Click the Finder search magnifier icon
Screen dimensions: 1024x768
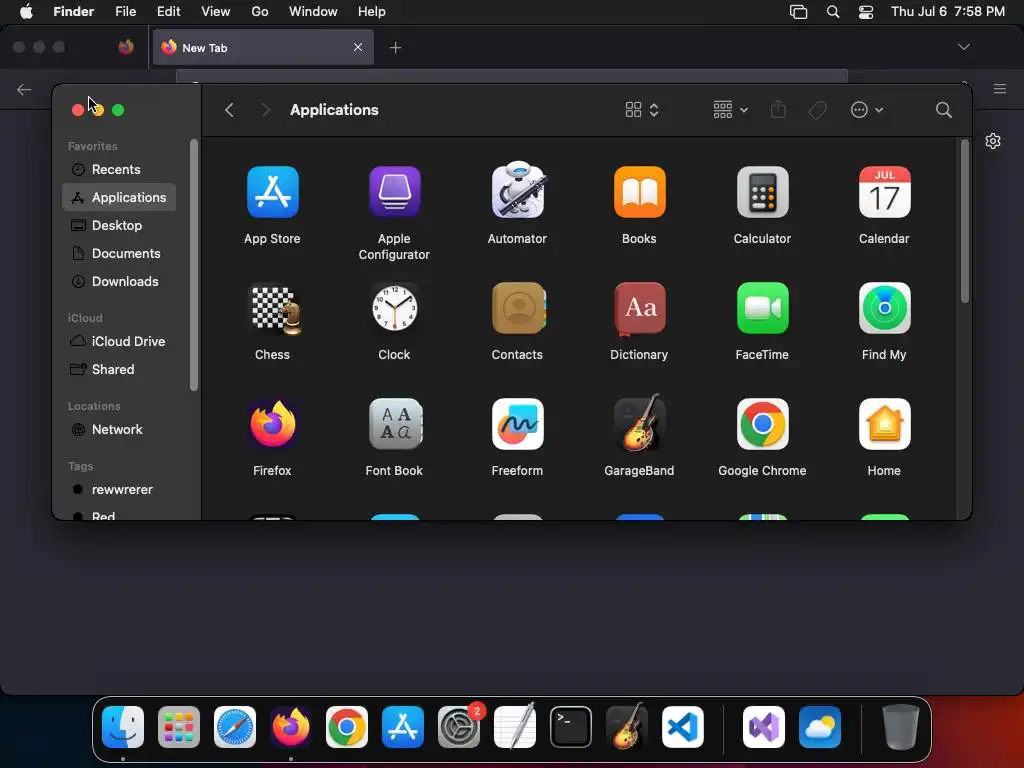(943, 110)
